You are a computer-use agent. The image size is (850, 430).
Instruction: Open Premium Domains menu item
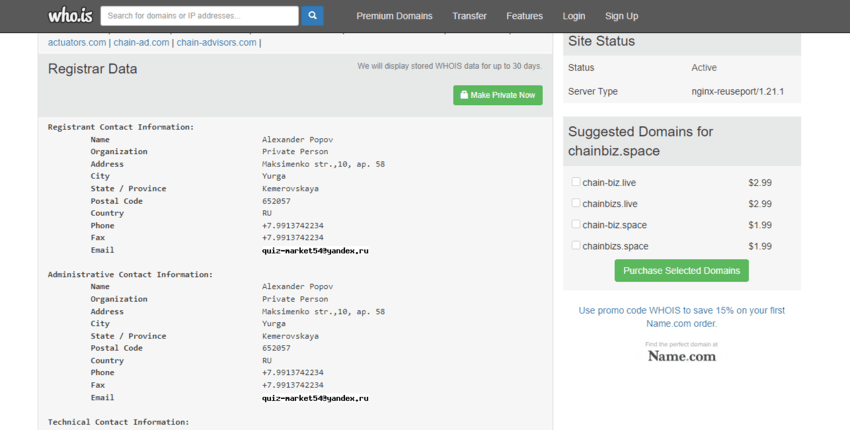pos(394,16)
